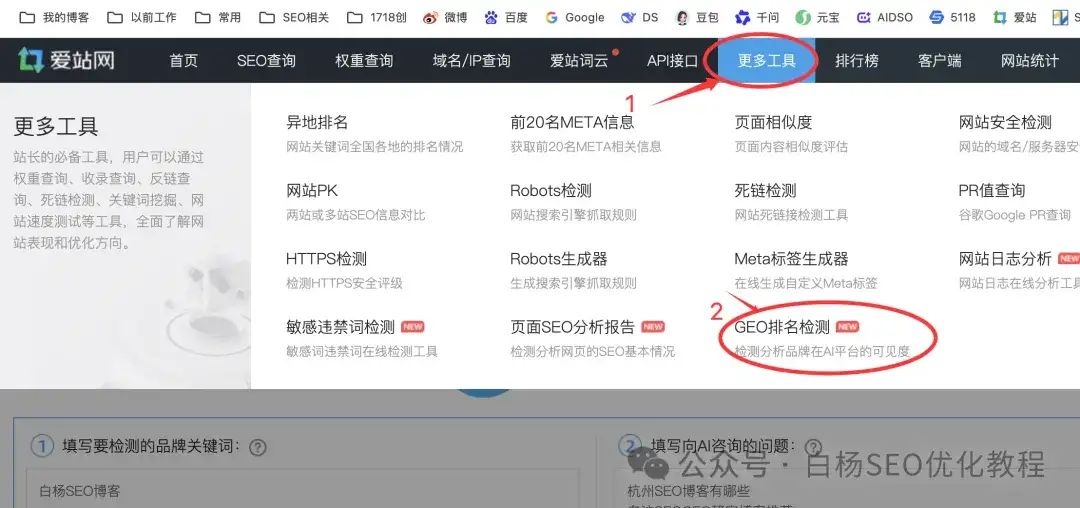This screenshot has height=508, width=1080.
Task: Open the 异地排名 tool
Action: click(317, 123)
